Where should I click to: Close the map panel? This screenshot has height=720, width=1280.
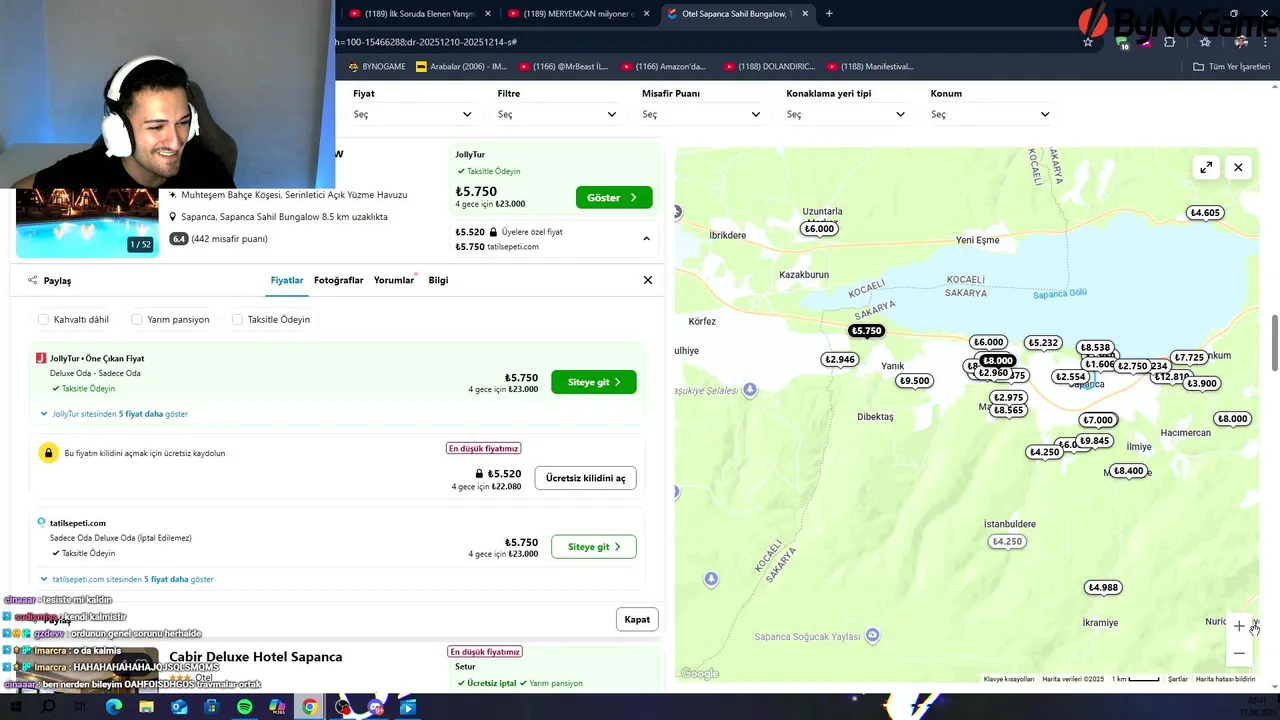coord(1238,167)
